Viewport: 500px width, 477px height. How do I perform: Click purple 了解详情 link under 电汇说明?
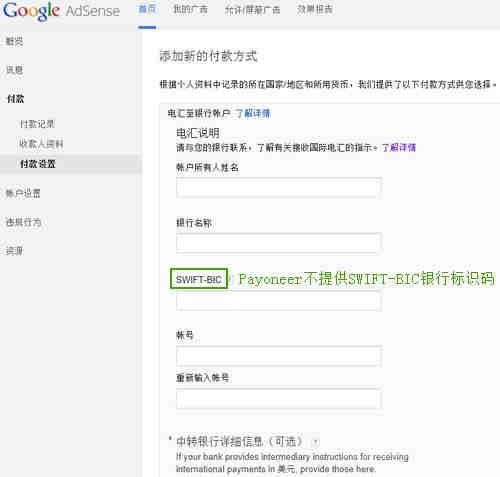point(398,148)
